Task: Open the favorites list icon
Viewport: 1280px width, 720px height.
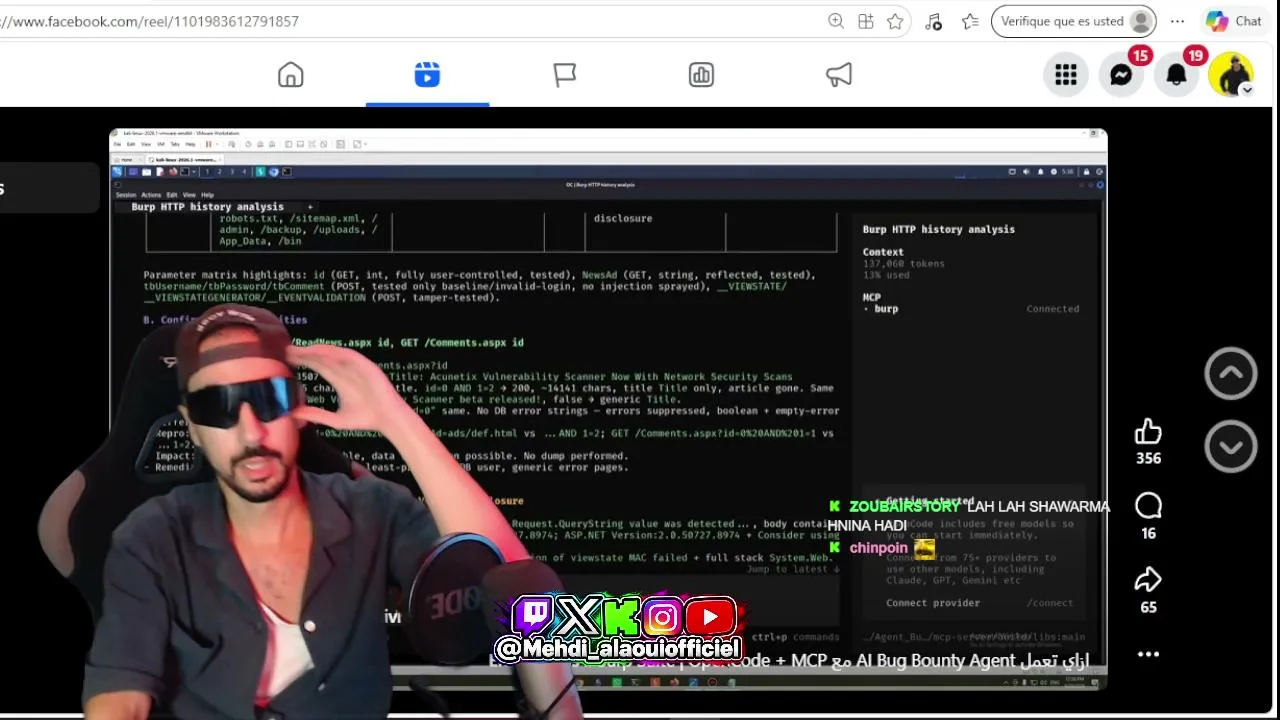Action: pos(970,21)
